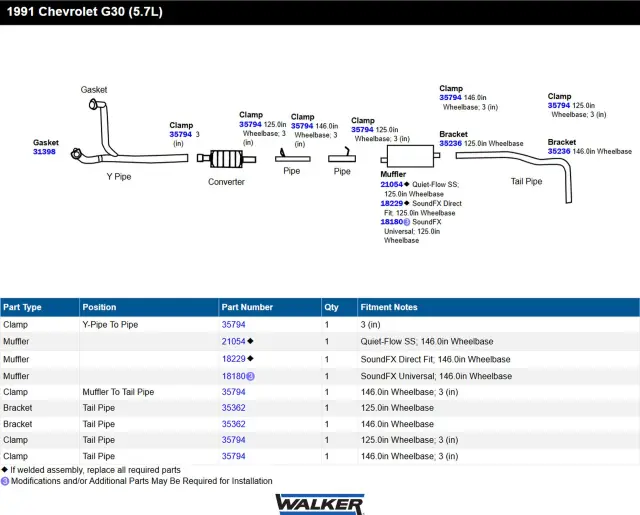Image resolution: width=640 pixels, height=515 pixels.
Task: Click clamp 35794 146.0in link above first Pipe
Action: click(x=302, y=126)
